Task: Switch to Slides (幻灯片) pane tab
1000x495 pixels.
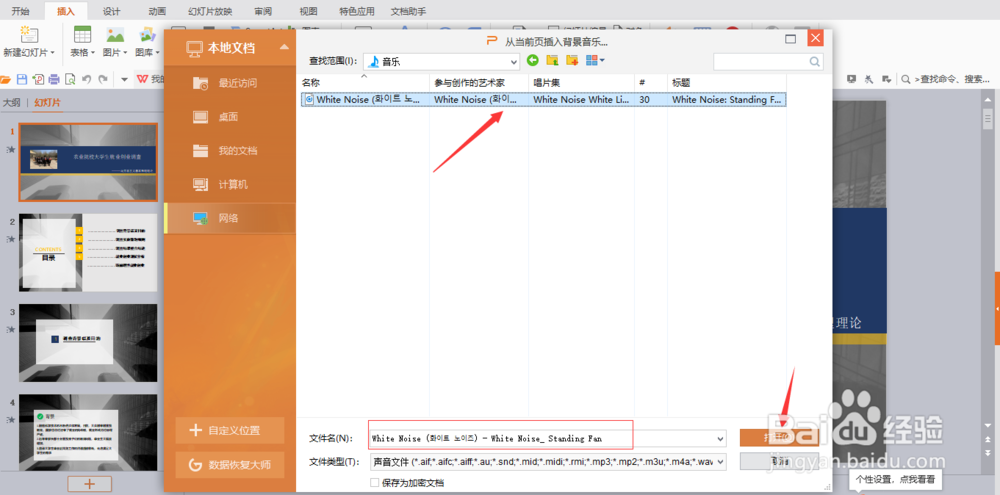Action: (x=48, y=103)
